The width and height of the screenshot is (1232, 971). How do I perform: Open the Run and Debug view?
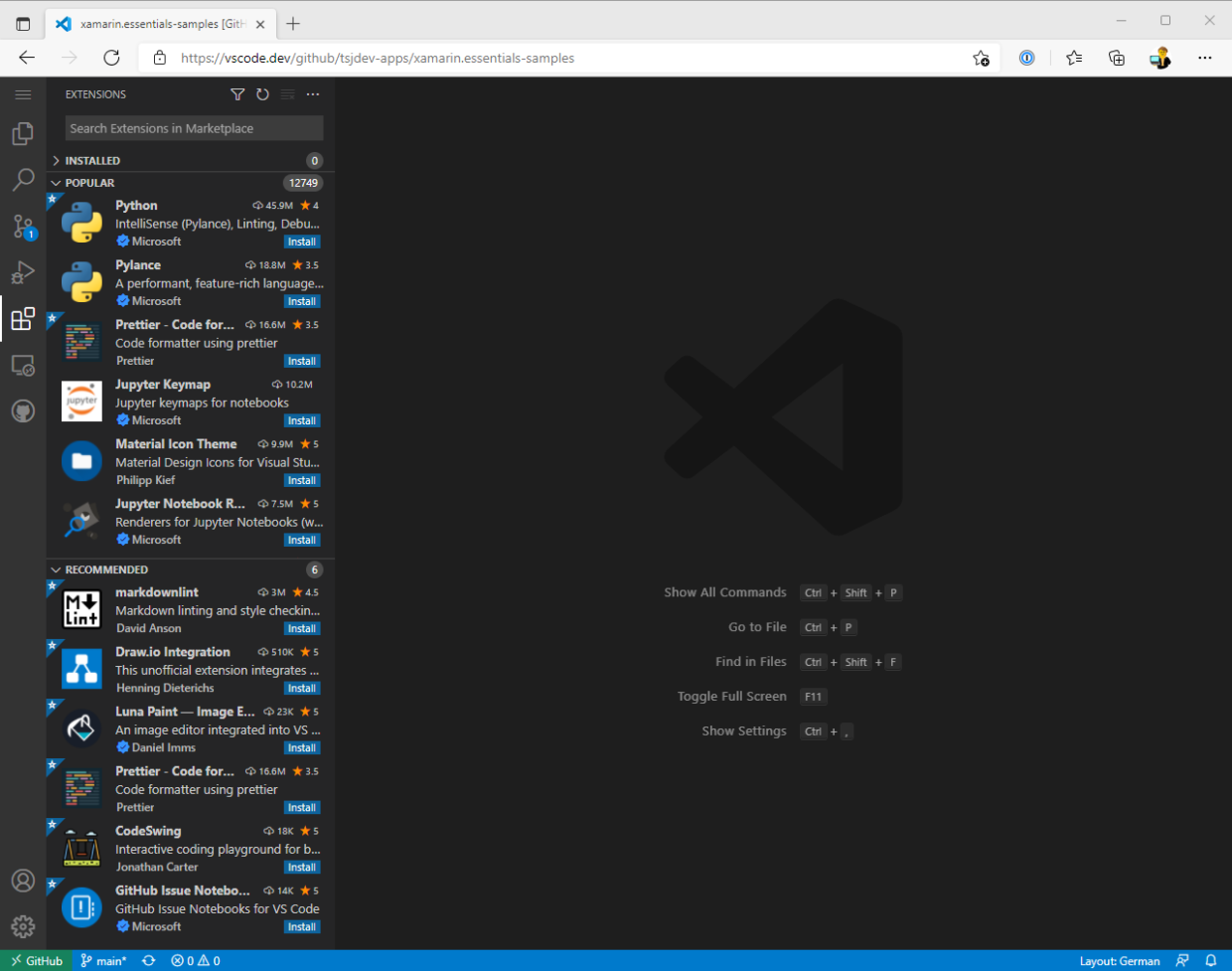point(22,271)
